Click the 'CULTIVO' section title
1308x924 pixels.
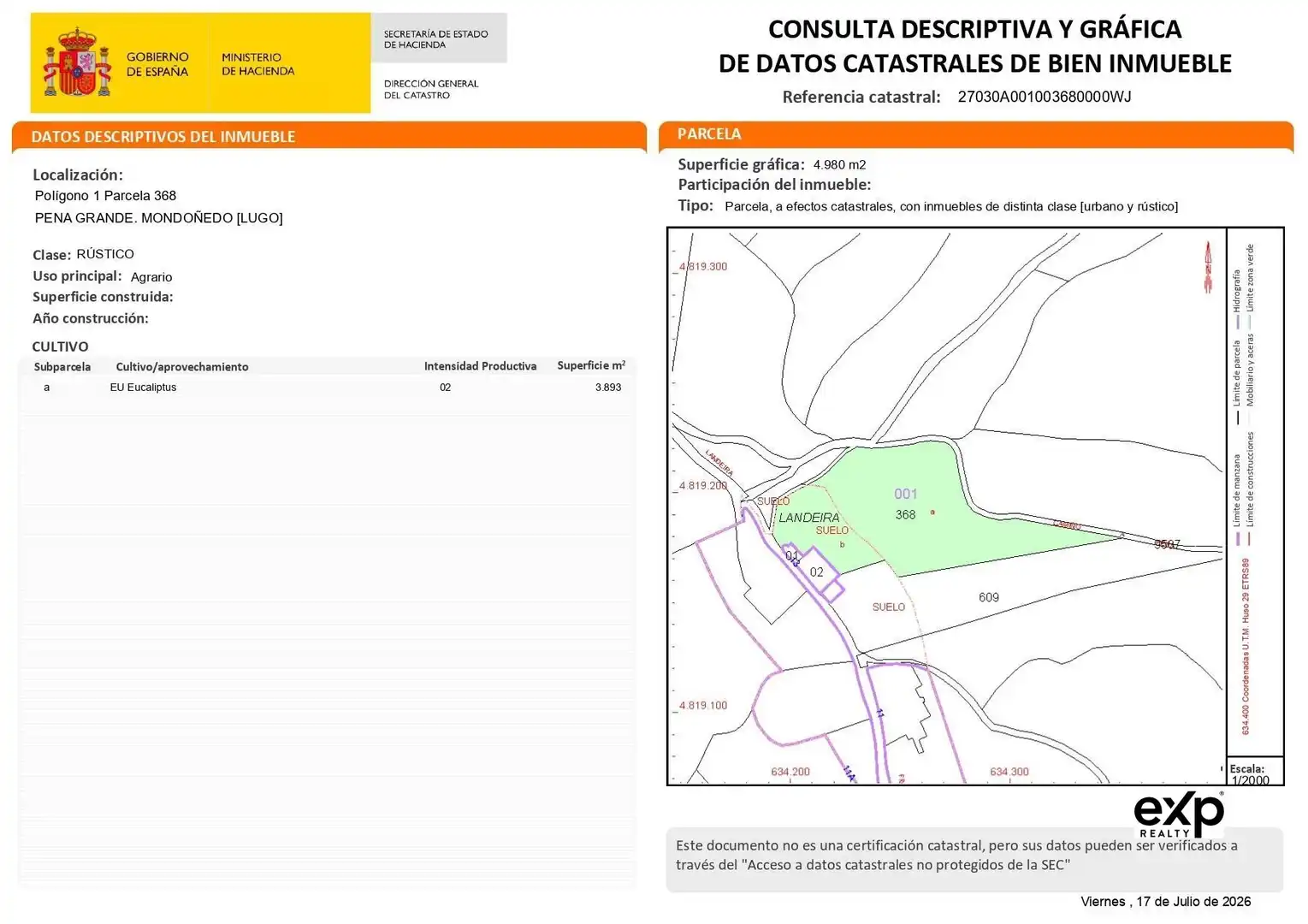coord(60,346)
